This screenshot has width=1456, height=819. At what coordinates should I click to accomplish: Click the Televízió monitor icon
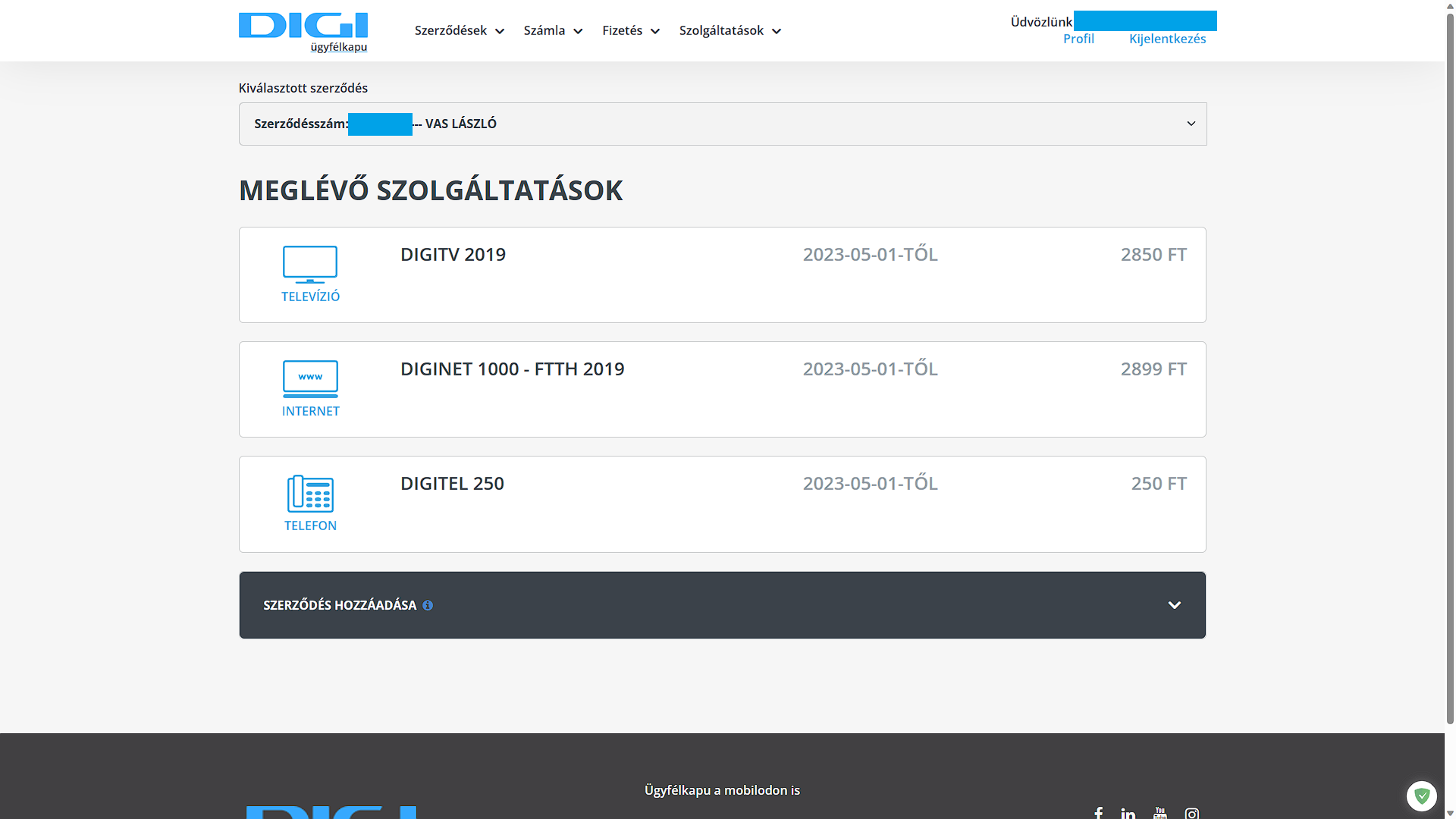(310, 264)
